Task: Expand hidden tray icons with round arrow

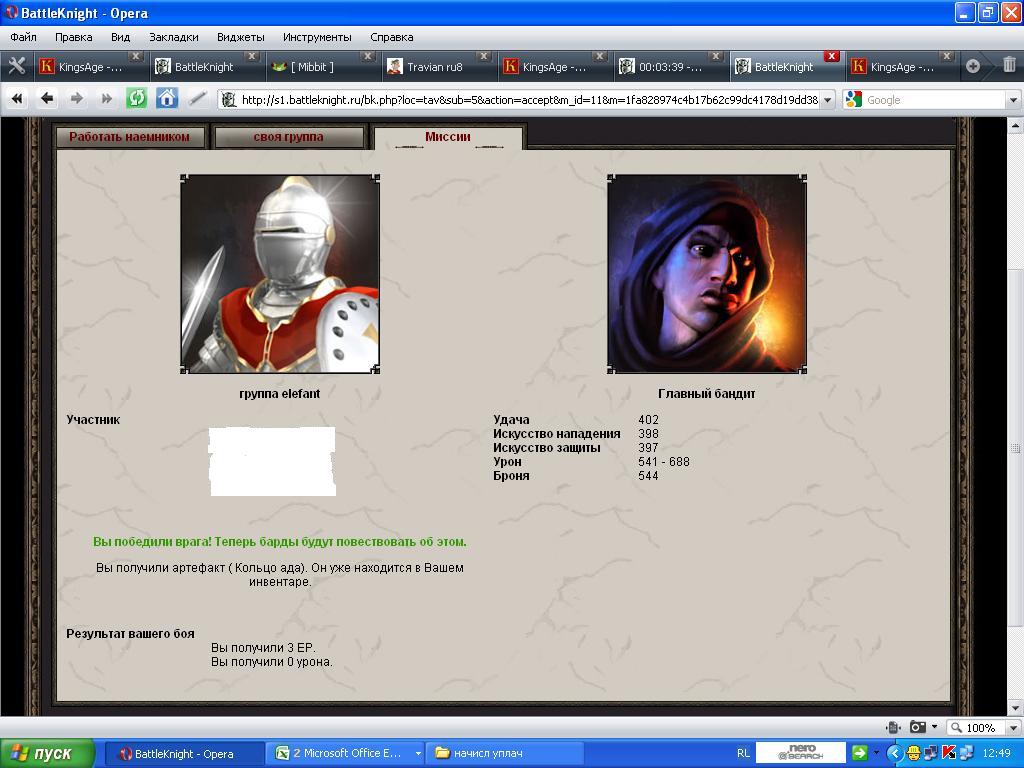Action: tap(894, 754)
